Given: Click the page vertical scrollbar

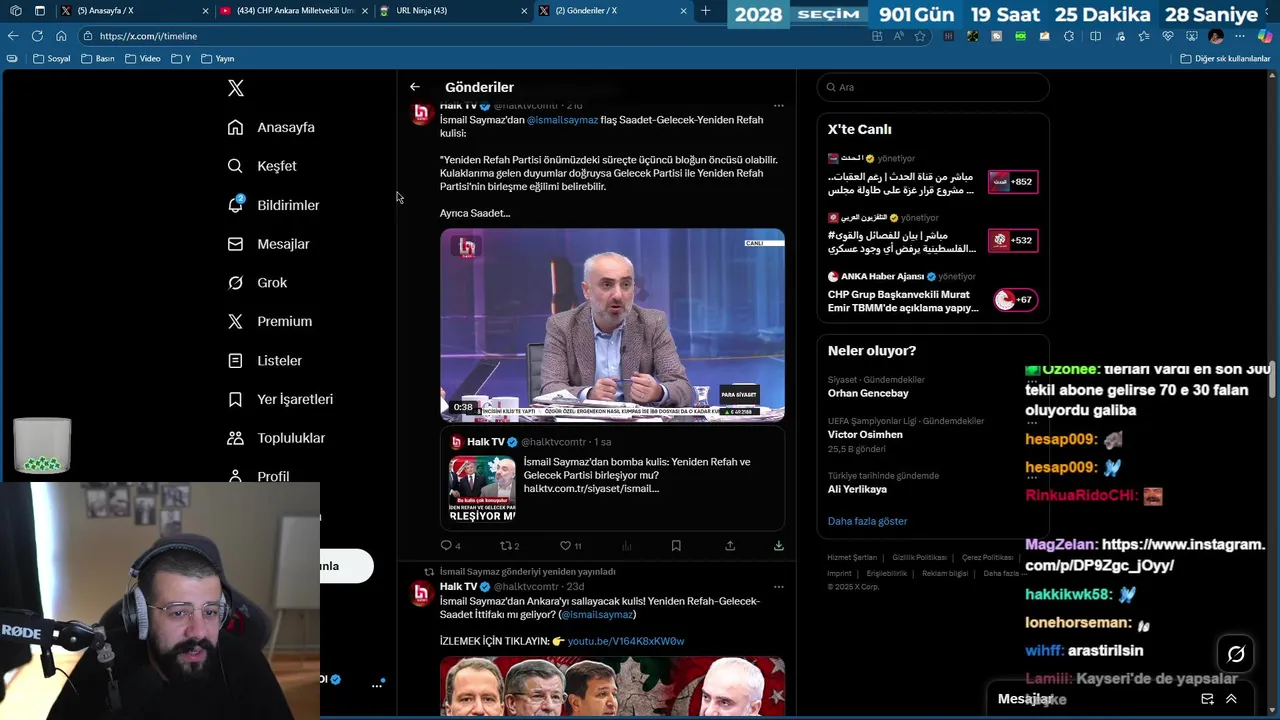Looking at the screenshot, I should 1273,380.
